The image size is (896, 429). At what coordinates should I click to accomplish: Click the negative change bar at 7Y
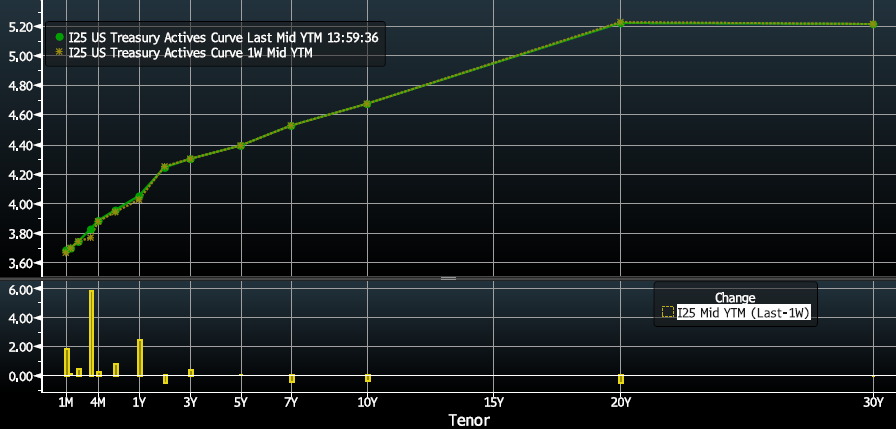click(x=291, y=379)
